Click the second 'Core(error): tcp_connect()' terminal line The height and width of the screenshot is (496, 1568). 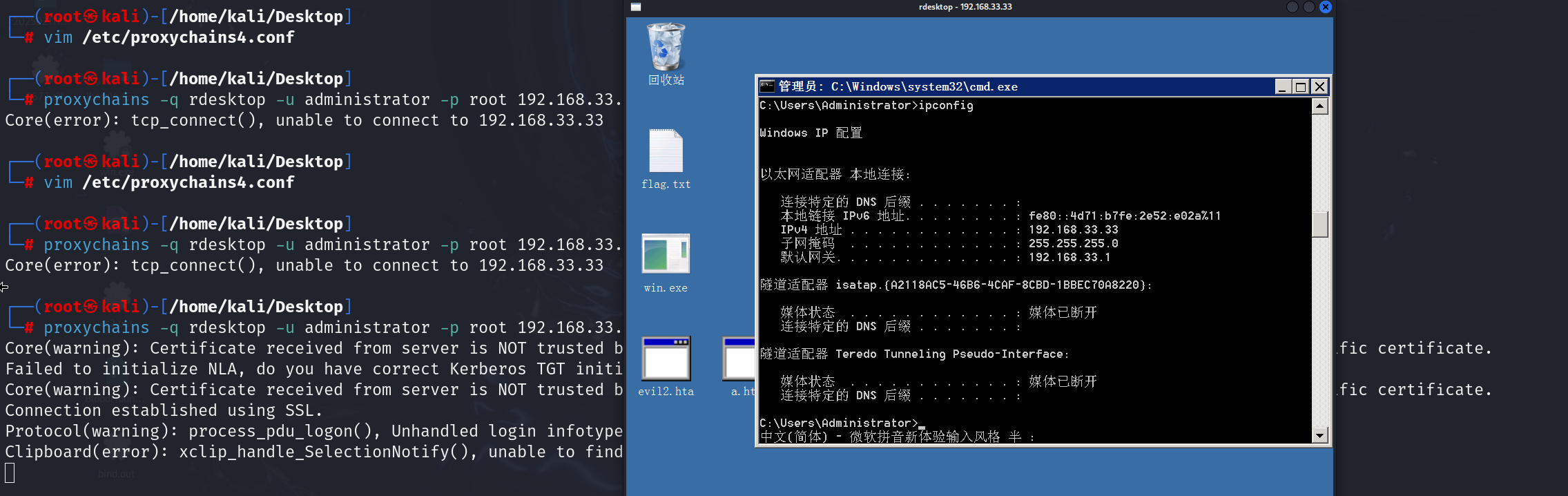tap(304, 265)
